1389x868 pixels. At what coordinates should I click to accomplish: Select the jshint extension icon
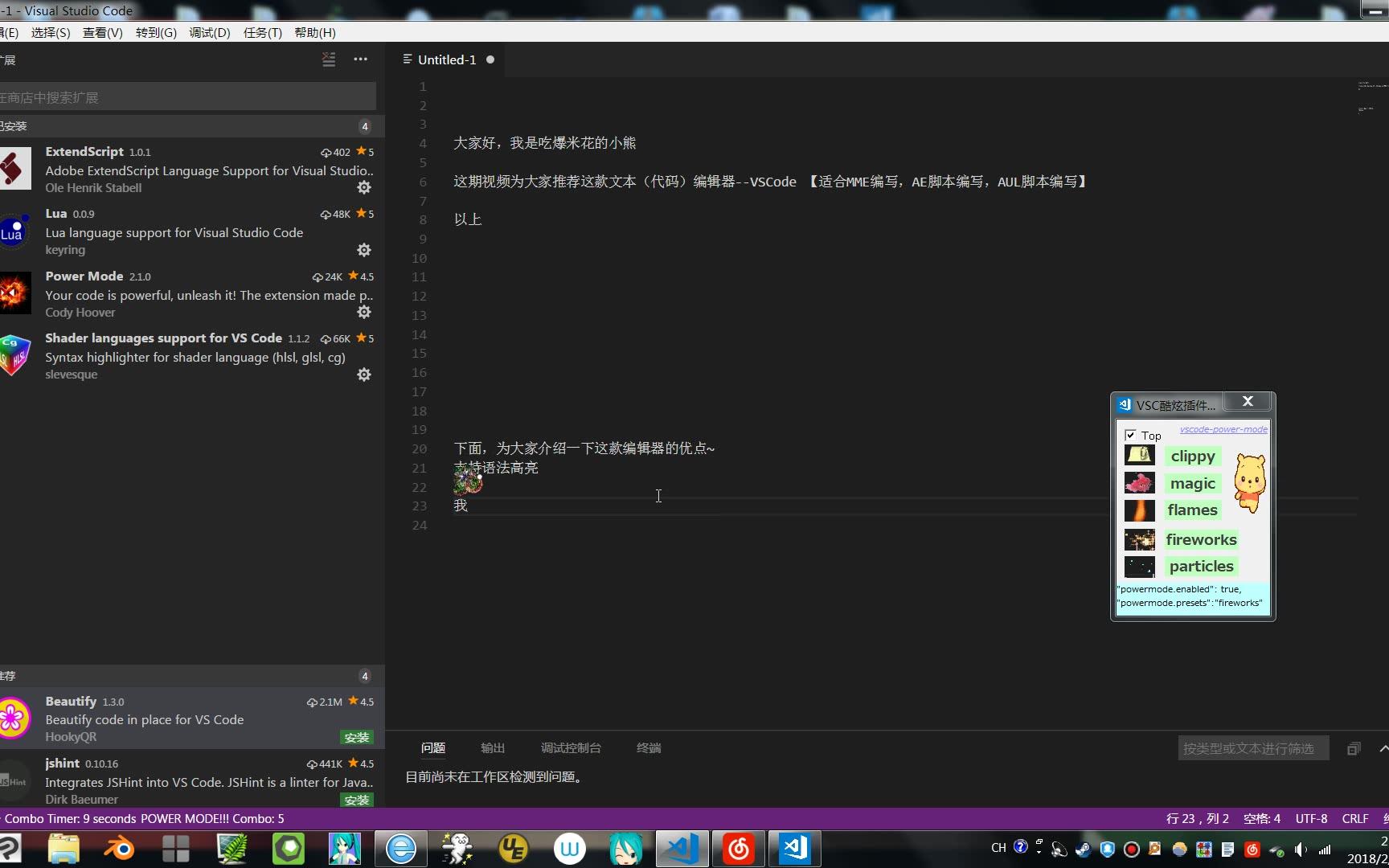coord(15,780)
